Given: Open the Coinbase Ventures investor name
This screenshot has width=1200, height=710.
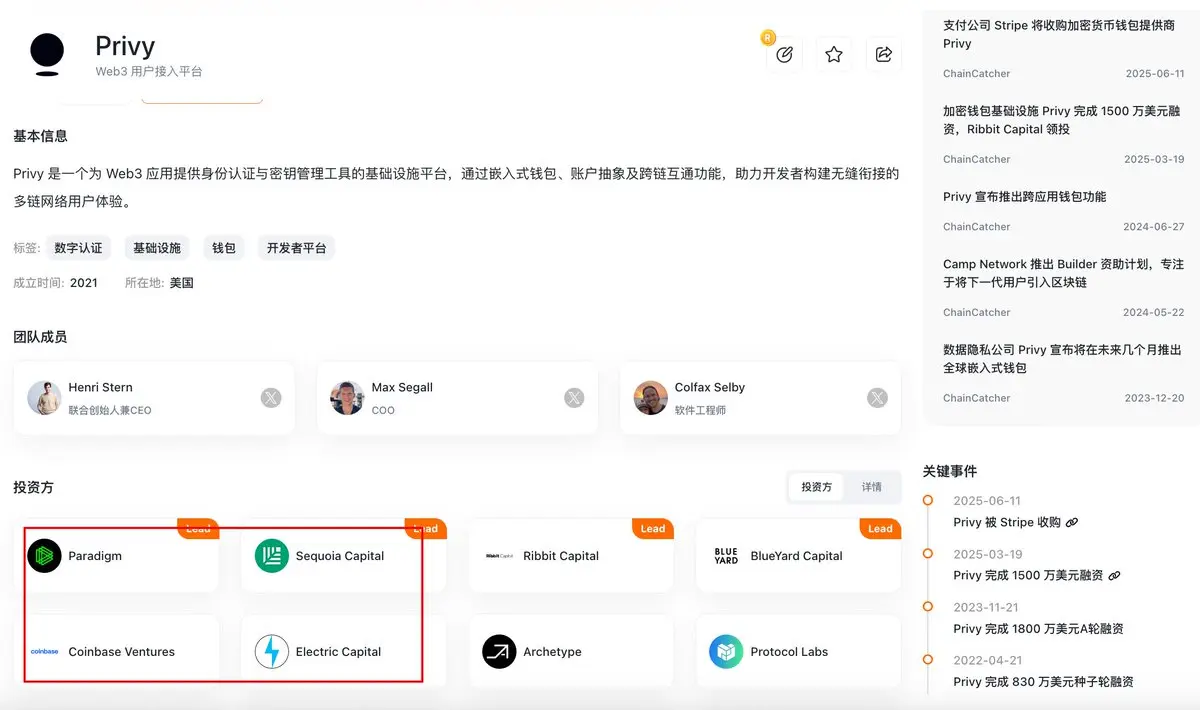Looking at the screenshot, I should tap(121, 652).
